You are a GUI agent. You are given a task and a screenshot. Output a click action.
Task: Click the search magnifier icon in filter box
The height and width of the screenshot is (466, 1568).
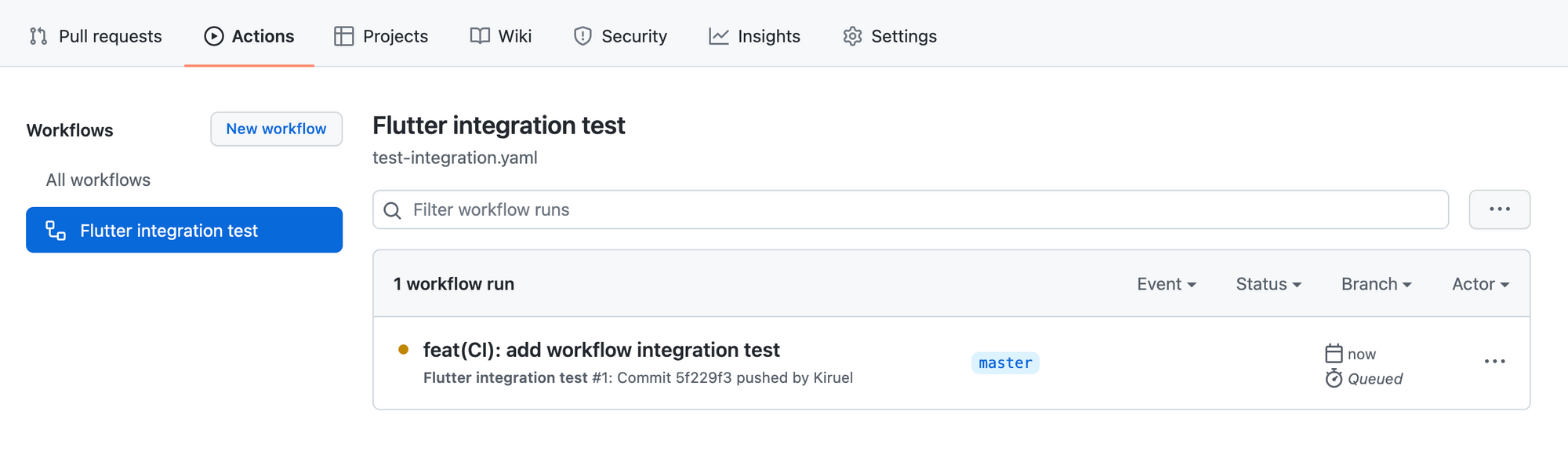coord(393,210)
